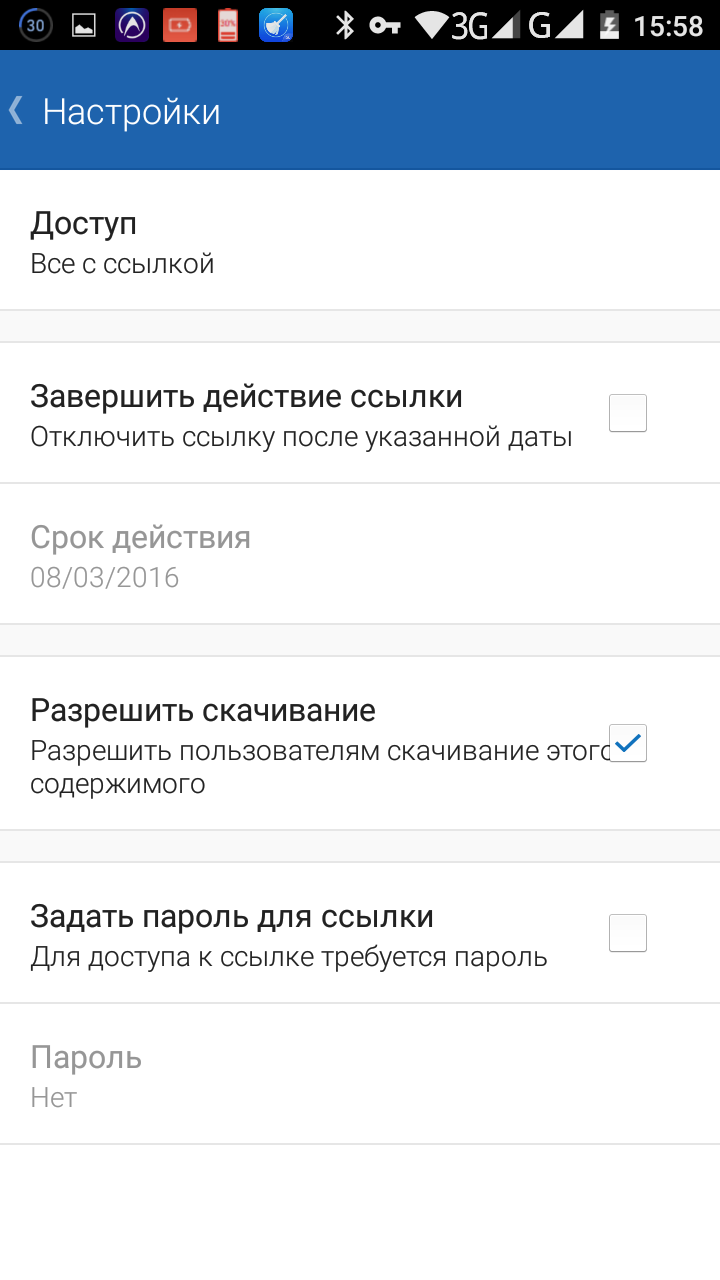Tap the red battery-saver notification icon
The height and width of the screenshot is (1280, 720).
[x=181, y=25]
